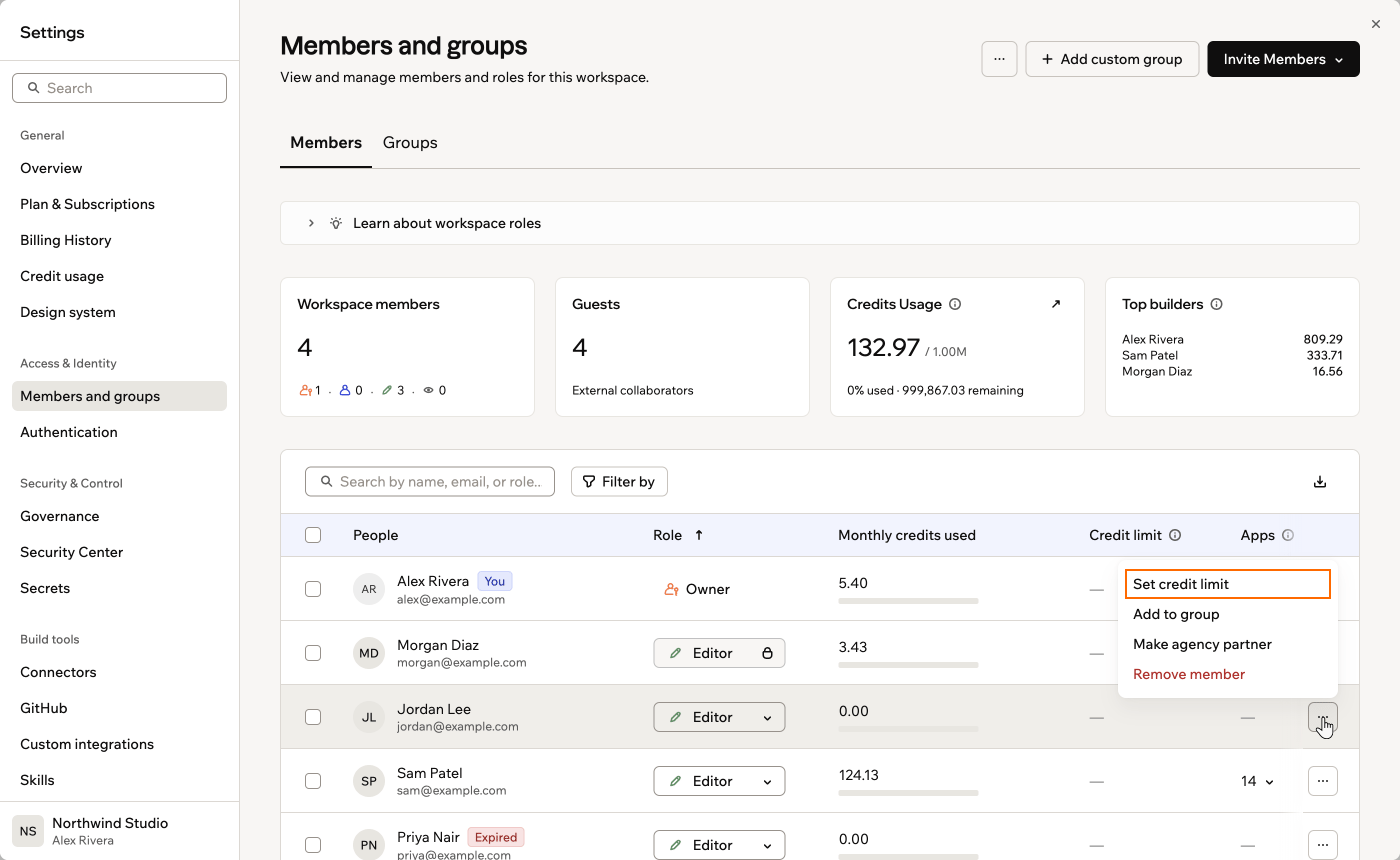Click the Settings search field
Screen dimensions: 1400x860
pos(119,88)
